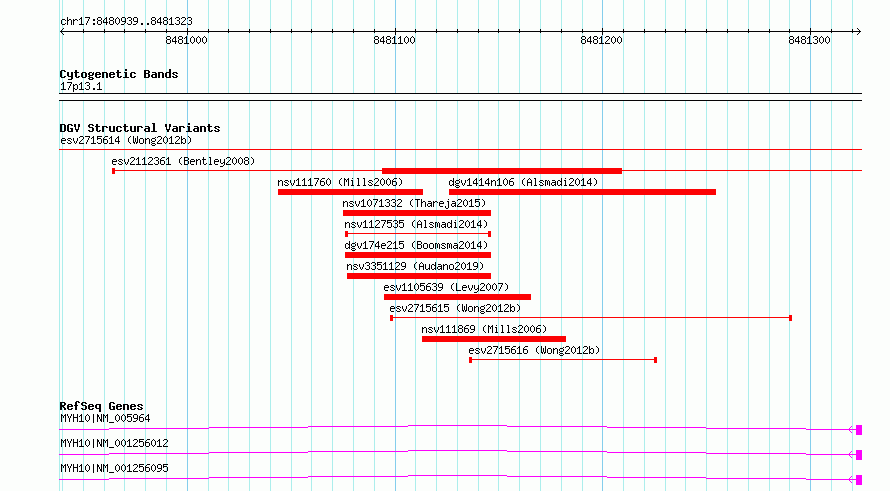Image resolution: width=890 pixels, height=491 pixels.
Task: Select the MYH10|NM_001256095 transcript label
Action: click(x=114, y=468)
